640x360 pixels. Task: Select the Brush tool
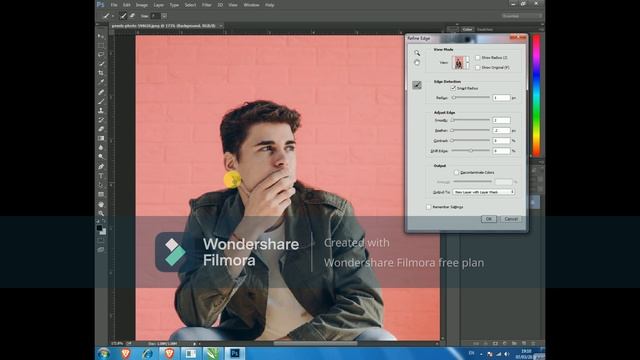[101, 101]
